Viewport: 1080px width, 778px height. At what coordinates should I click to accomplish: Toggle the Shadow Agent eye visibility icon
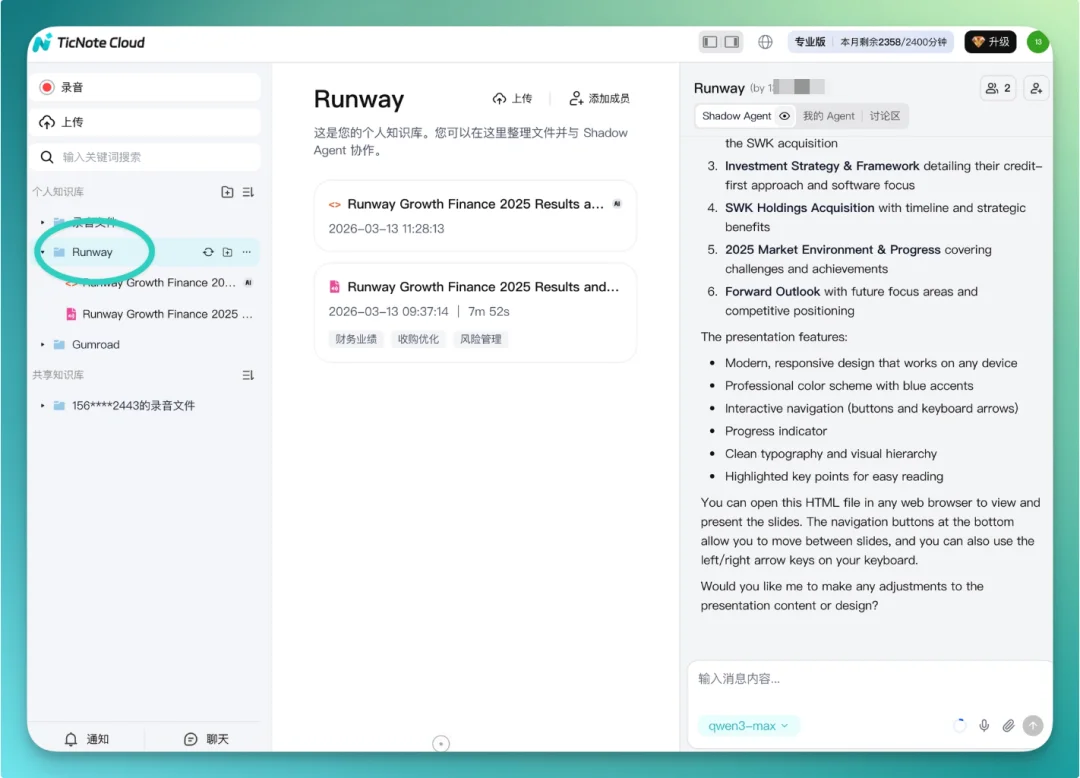coord(785,116)
